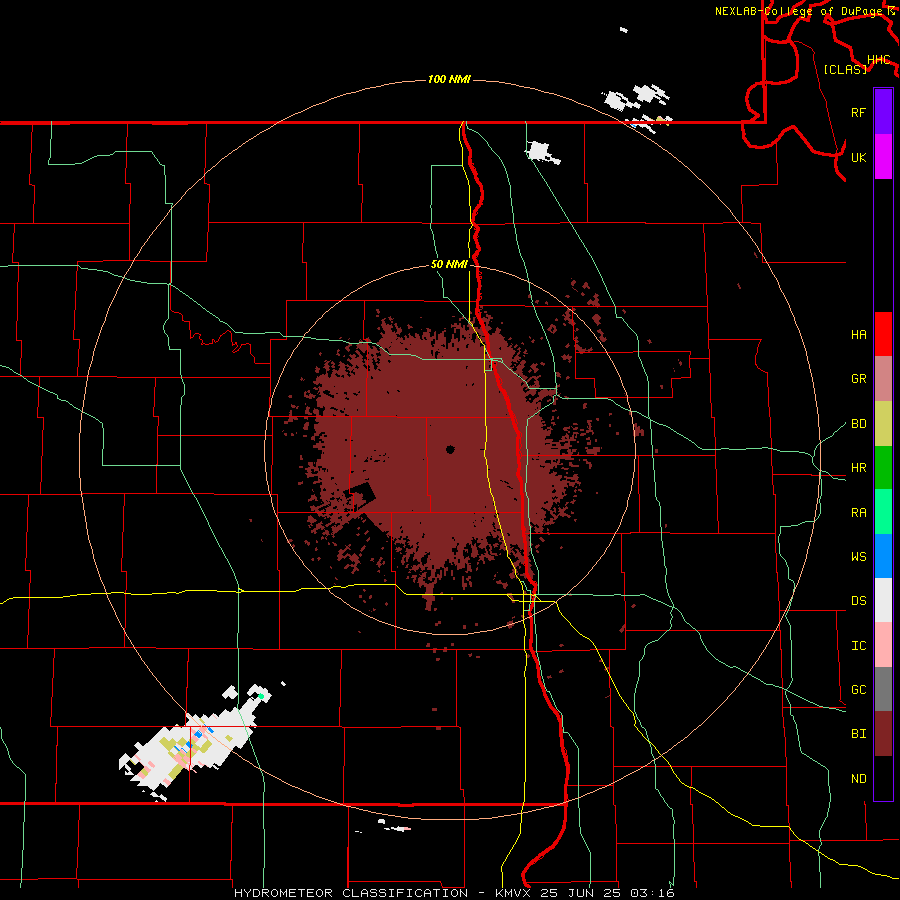900x900 pixels.
Task: Select the pinkish GR legend swatch
Action: tap(883, 379)
